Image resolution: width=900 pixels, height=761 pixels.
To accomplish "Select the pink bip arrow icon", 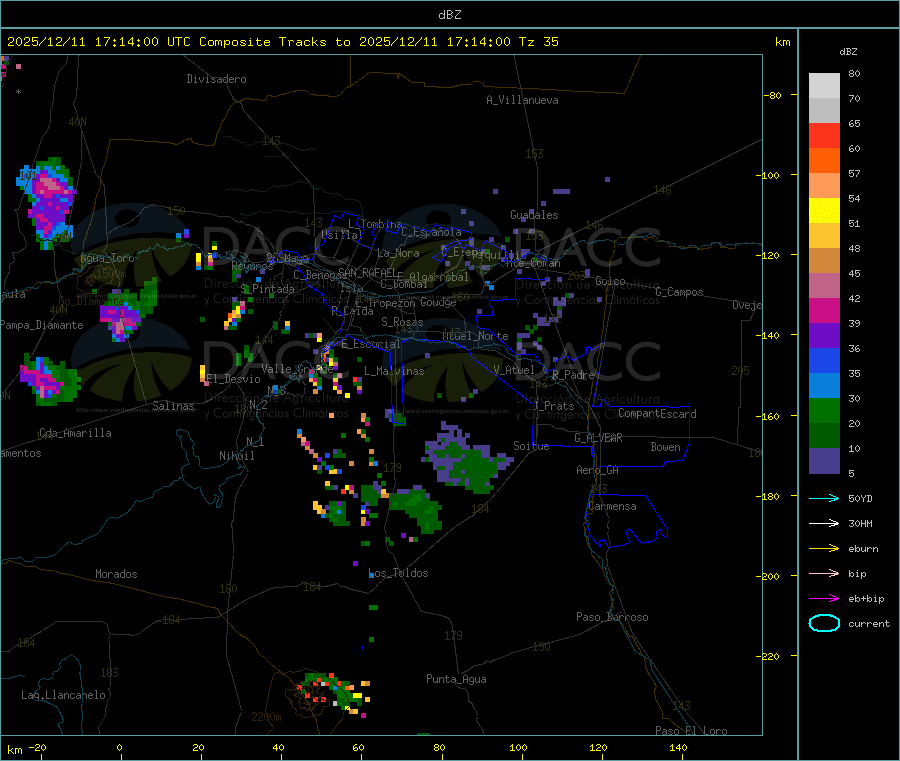I will pyautogui.click(x=824, y=573).
